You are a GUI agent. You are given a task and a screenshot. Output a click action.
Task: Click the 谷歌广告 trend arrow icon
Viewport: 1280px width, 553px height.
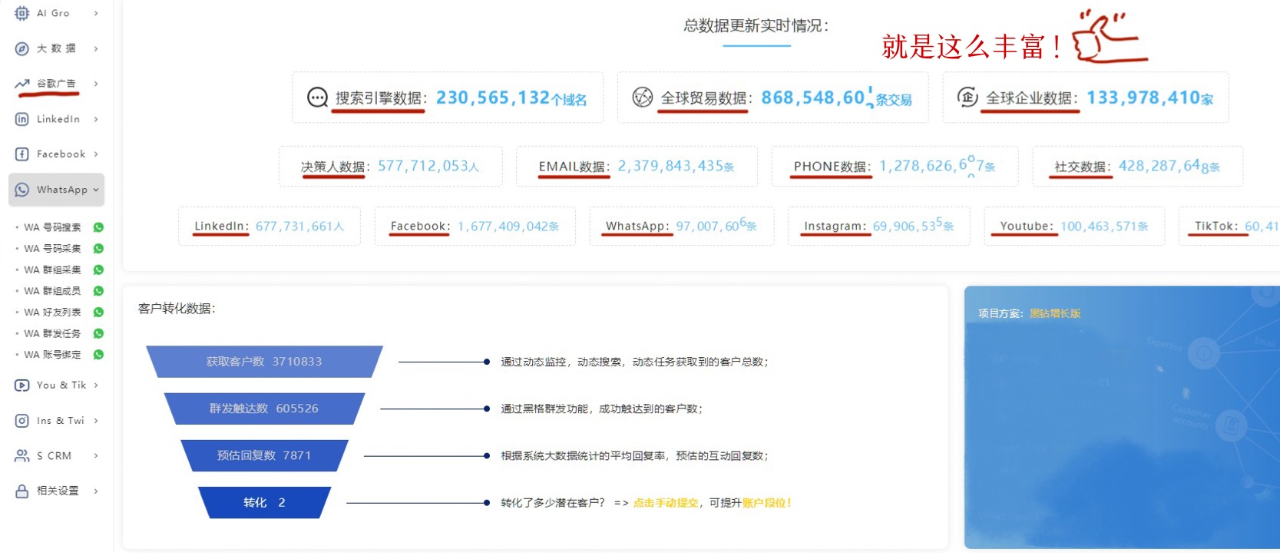(22, 84)
